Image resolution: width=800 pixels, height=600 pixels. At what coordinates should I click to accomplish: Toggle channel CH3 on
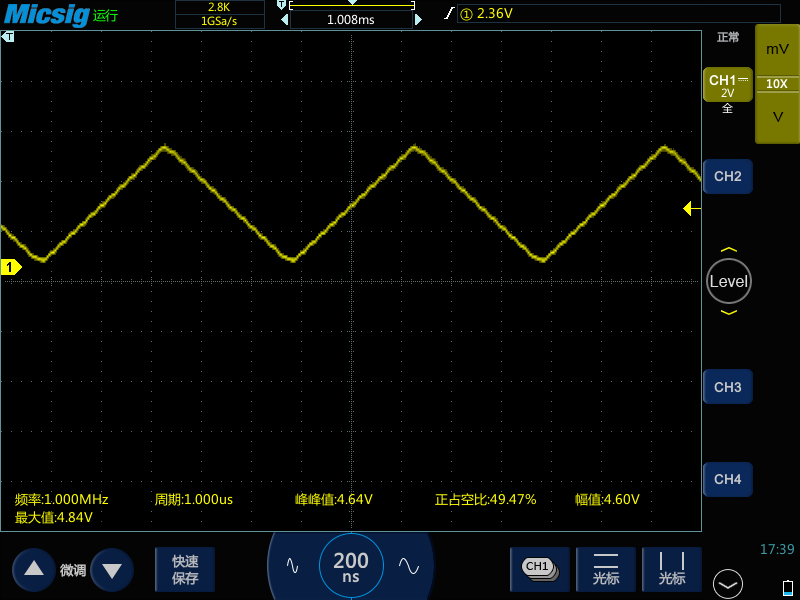click(x=727, y=387)
